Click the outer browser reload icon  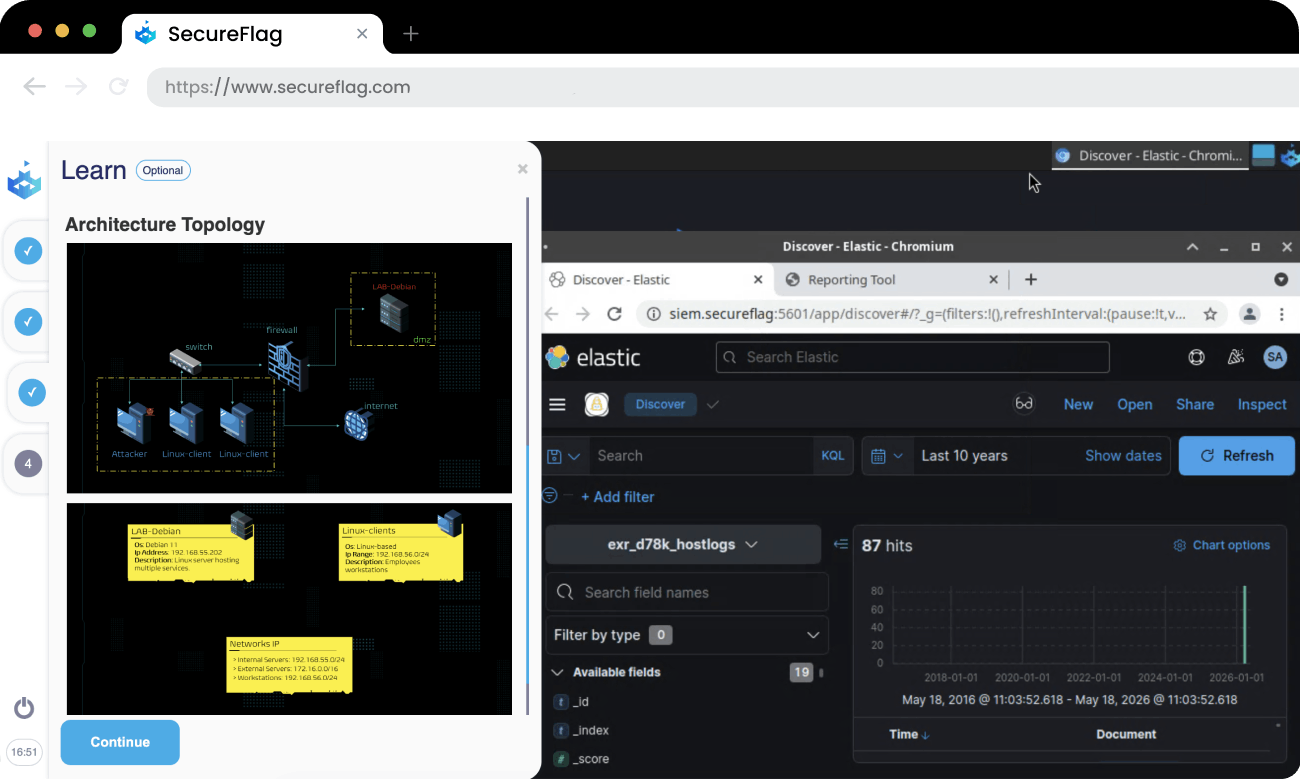point(118,87)
